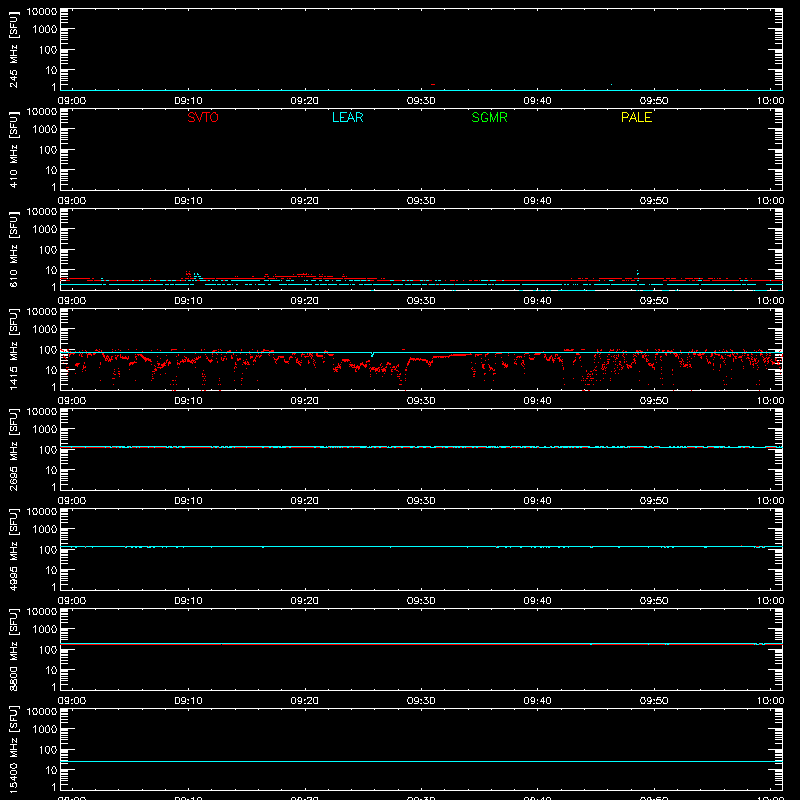Click the cyan spike near 09:48 in 610 MHz panel
The image size is (800, 800).
pyautogui.click(x=637, y=274)
